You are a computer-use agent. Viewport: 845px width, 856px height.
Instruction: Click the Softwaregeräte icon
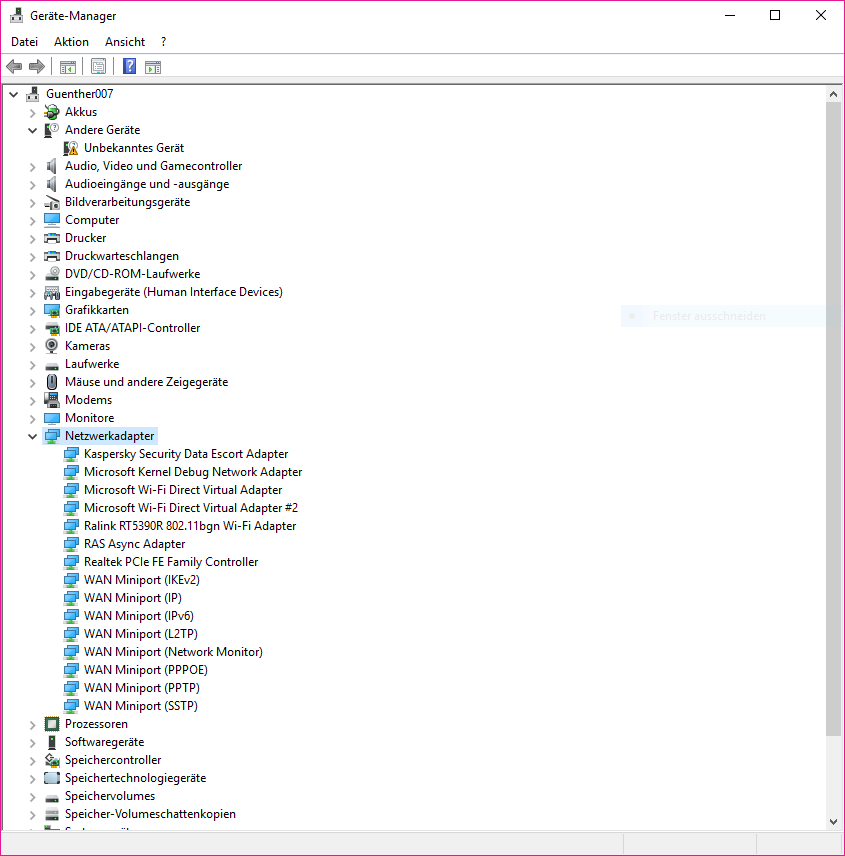pyautogui.click(x=52, y=742)
